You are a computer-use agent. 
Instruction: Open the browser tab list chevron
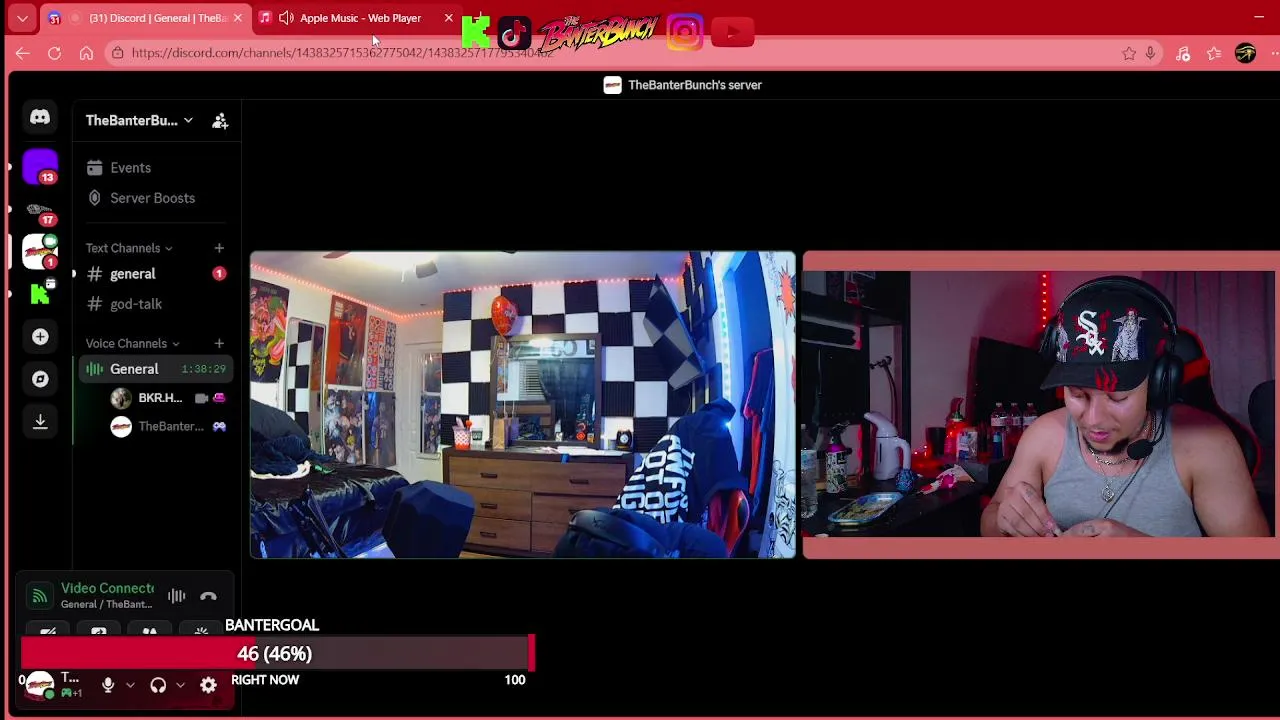(22, 18)
